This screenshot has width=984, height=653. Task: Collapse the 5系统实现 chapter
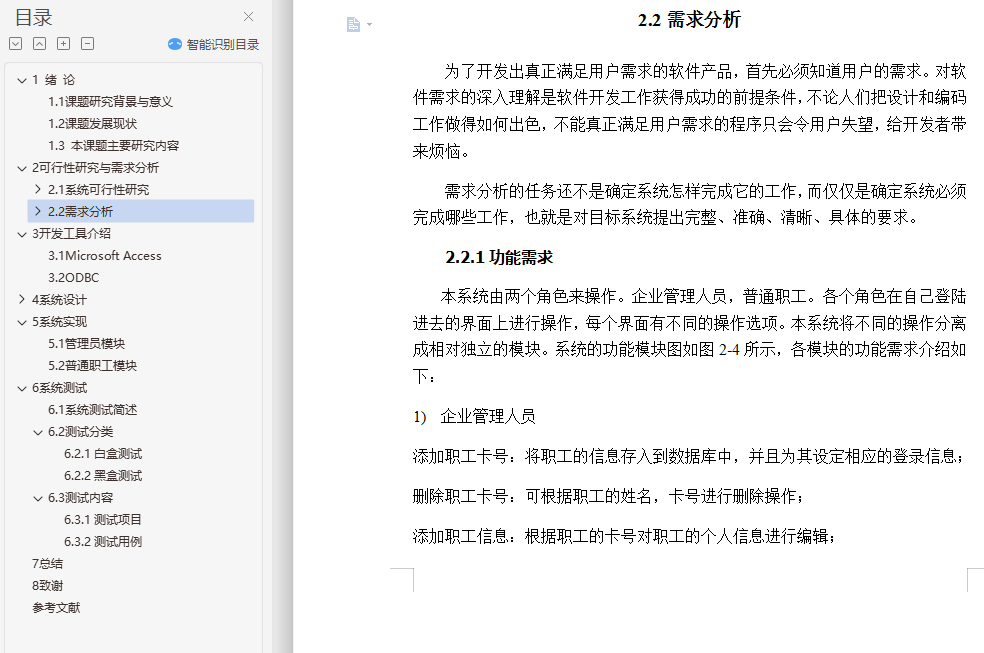[x=22, y=322]
